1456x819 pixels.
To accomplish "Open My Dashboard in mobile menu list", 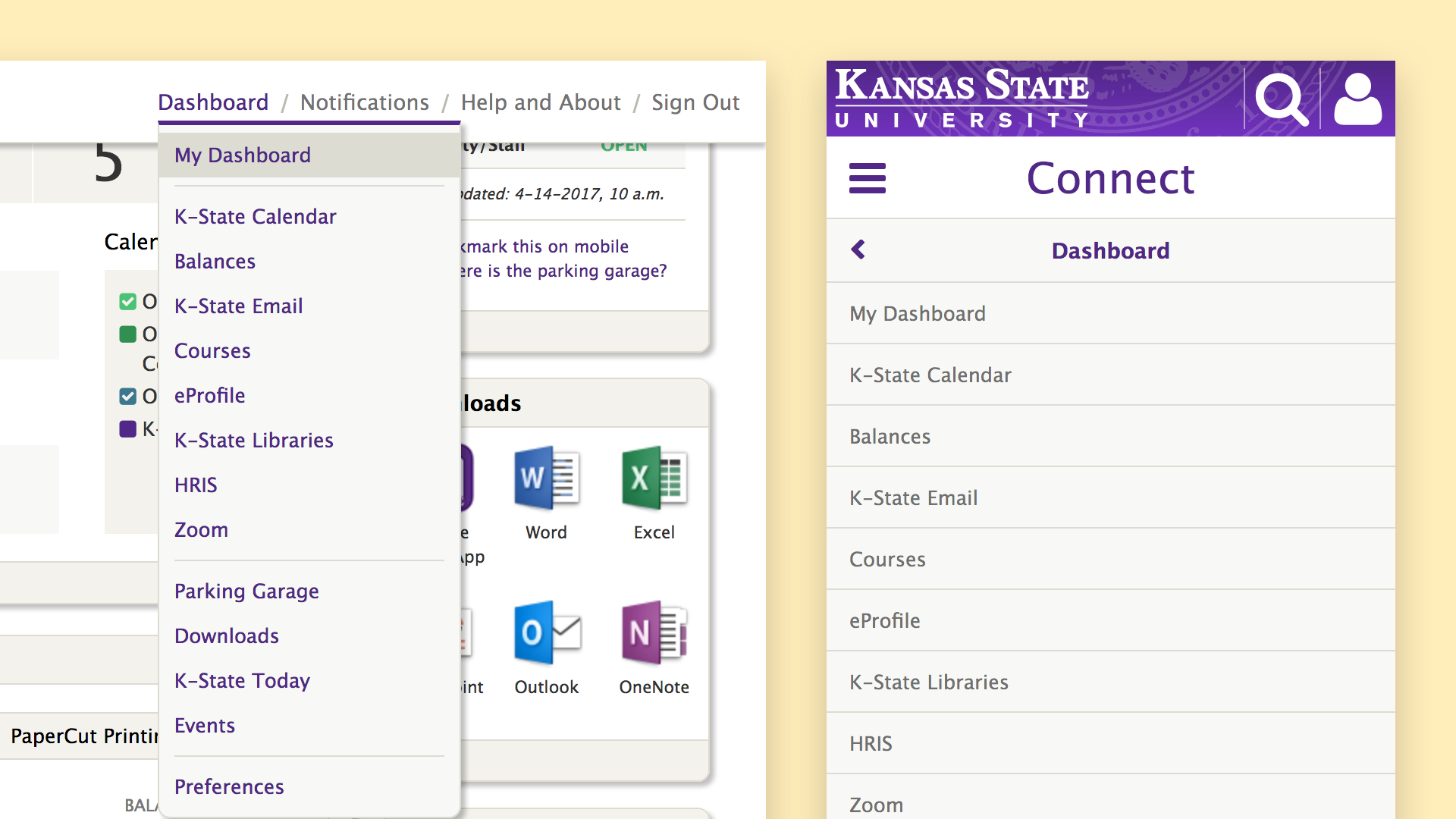I will [x=1111, y=313].
